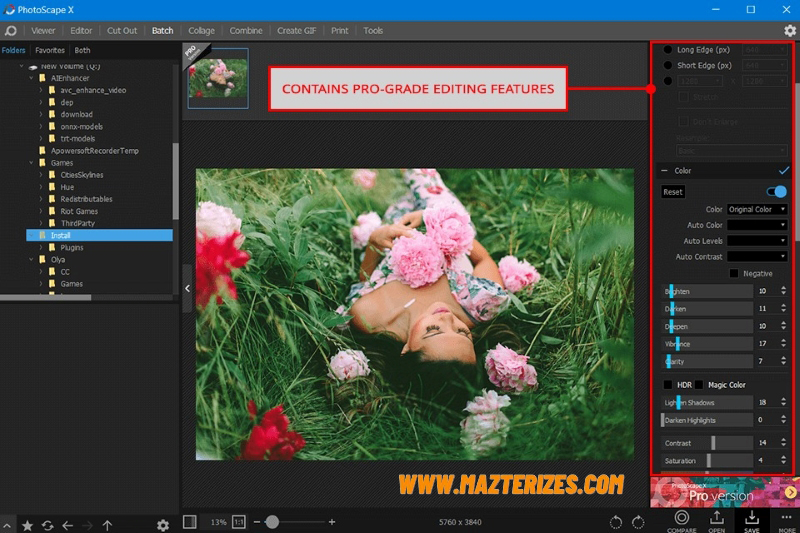Expand the avc_enhance_video folder
The image size is (800, 533).
41,90
